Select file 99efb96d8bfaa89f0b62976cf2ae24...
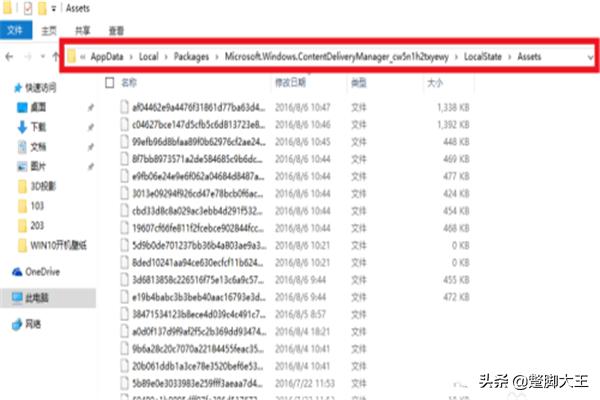The height and width of the screenshot is (400, 600). (199, 142)
